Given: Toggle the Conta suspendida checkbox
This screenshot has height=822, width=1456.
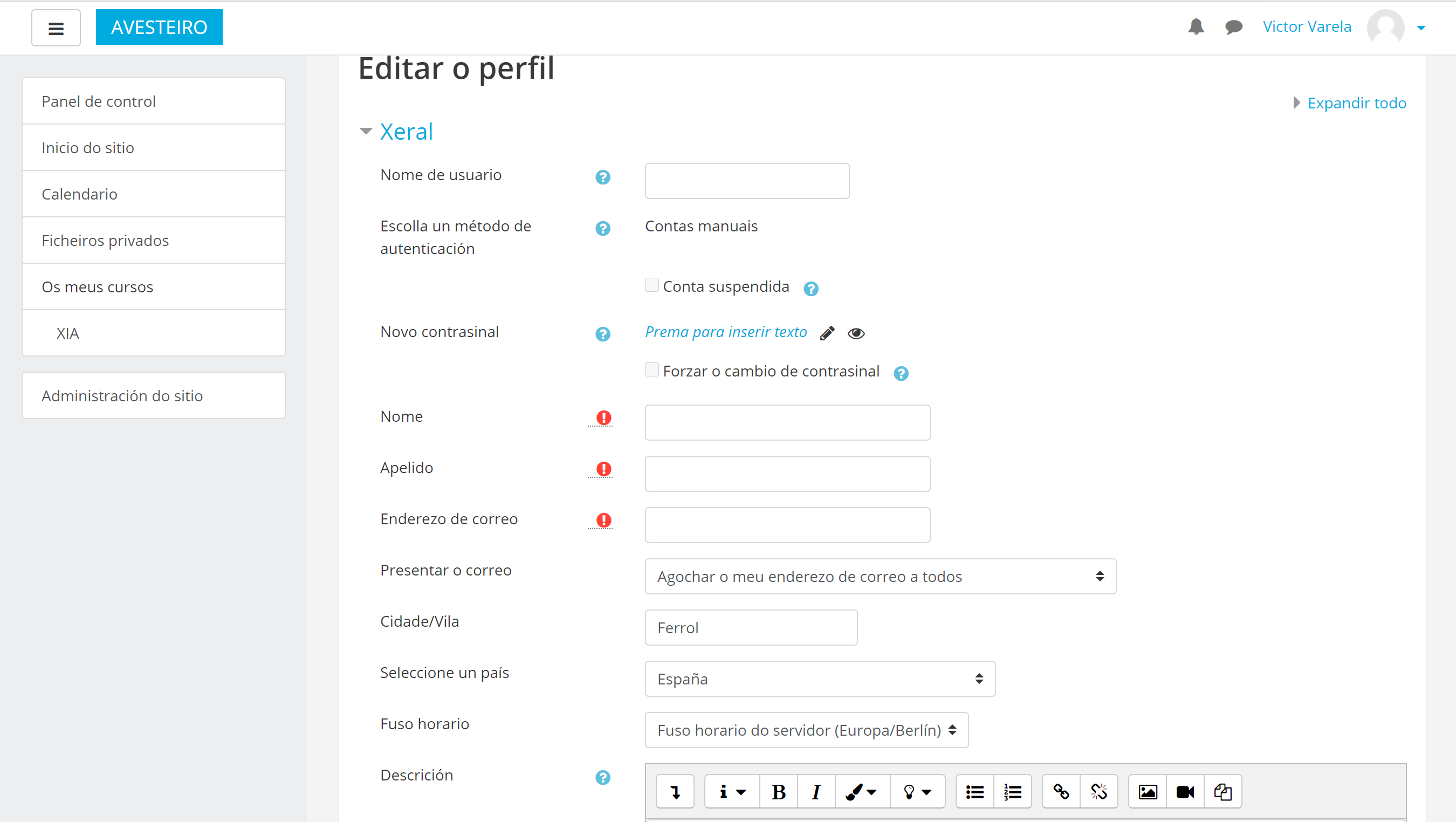Looking at the screenshot, I should (x=652, y=285).
